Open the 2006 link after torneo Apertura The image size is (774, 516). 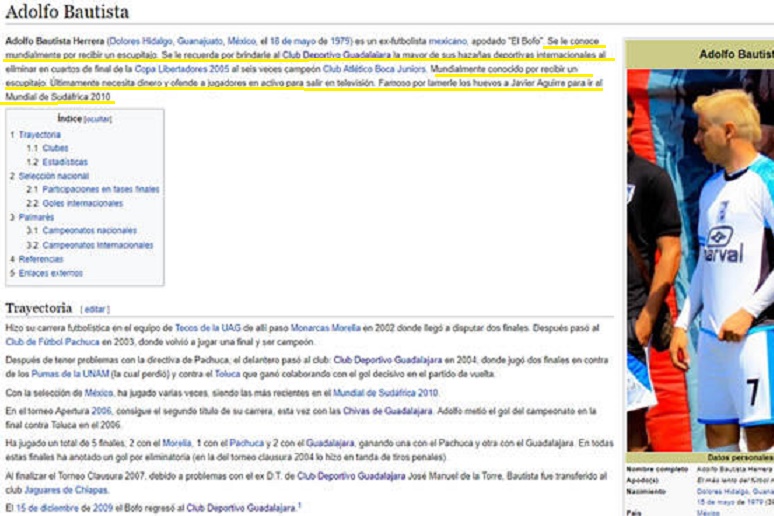tap(101, 411)
